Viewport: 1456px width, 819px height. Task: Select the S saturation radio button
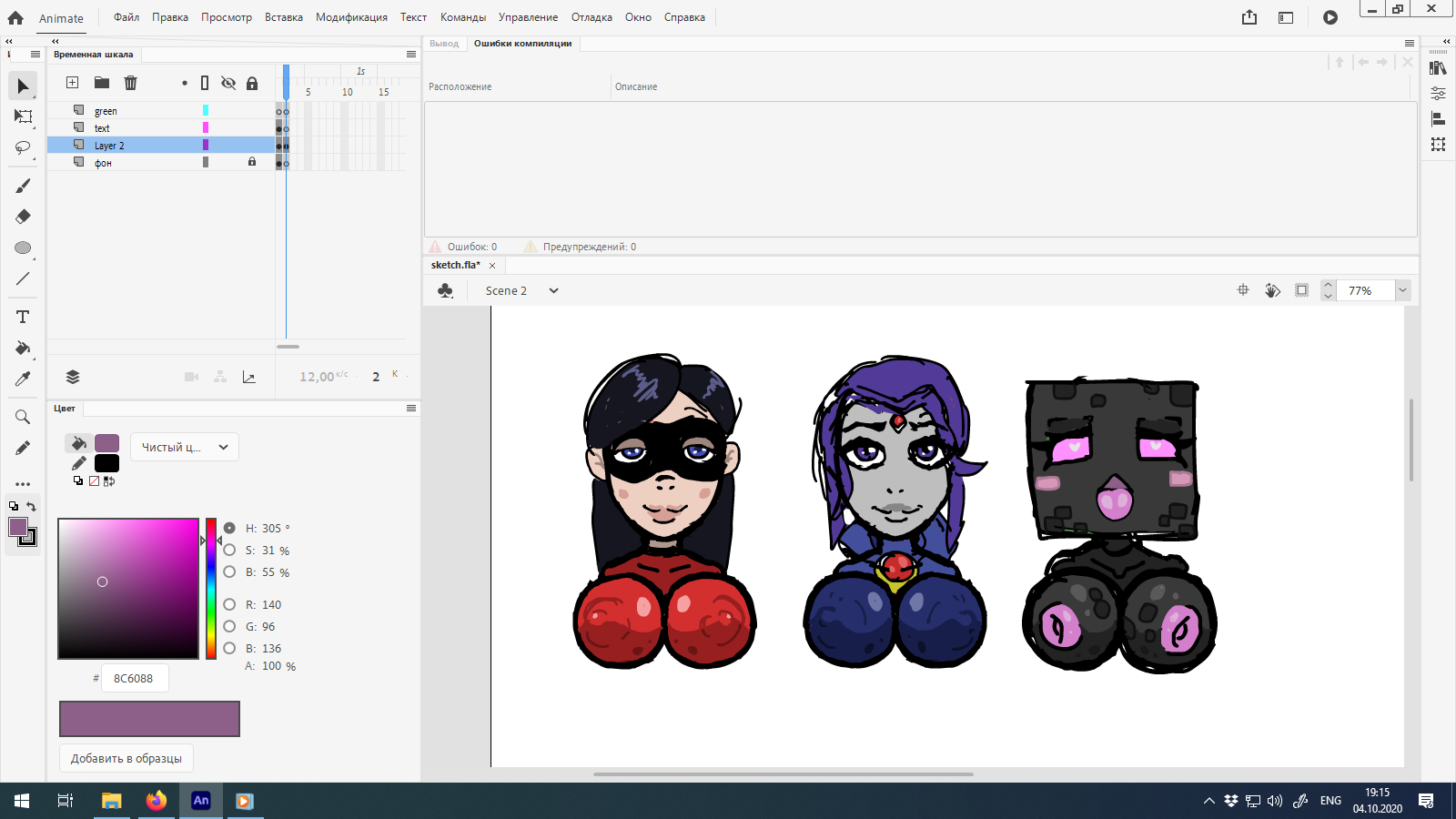(x=229, y=550)
